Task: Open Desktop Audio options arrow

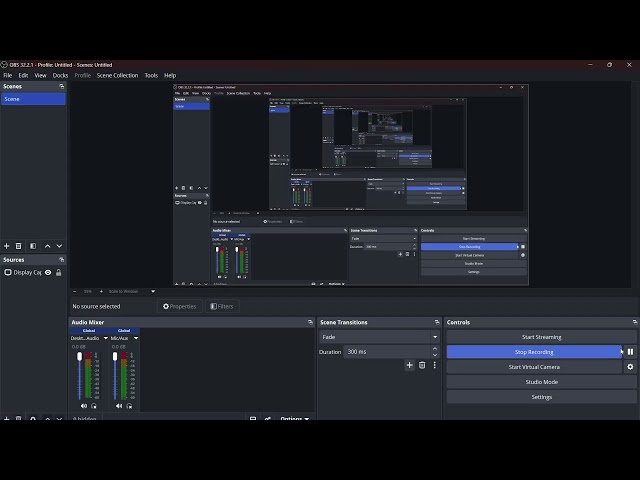Action: [106, 338]
